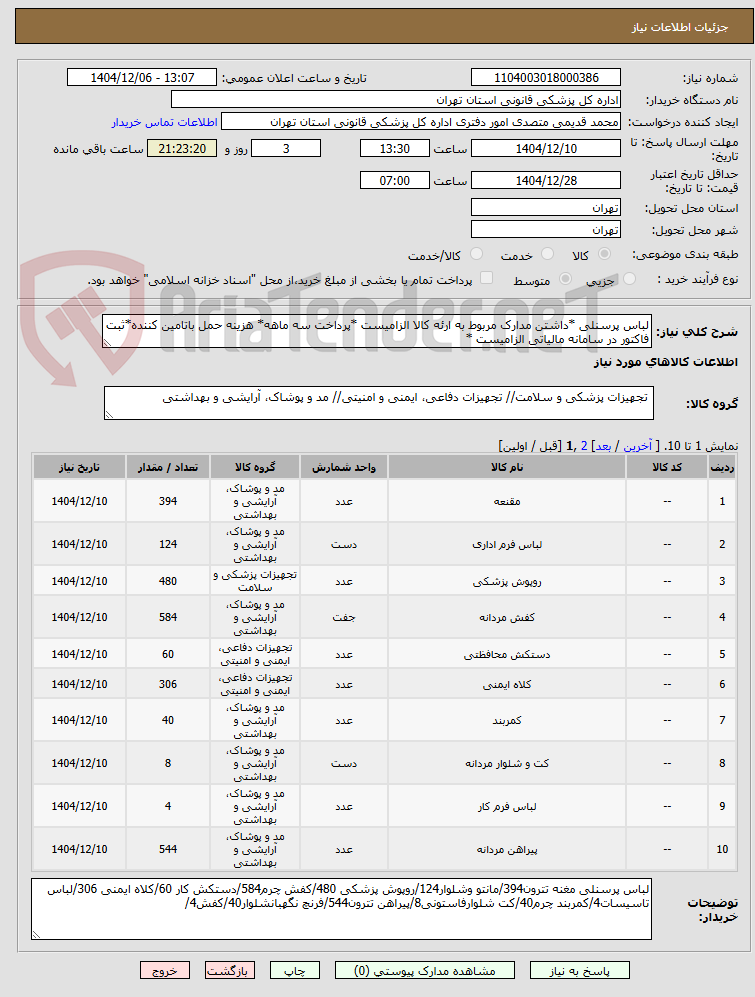
Task: Select the جزیی purchase type radio
Action: (629, 279)
